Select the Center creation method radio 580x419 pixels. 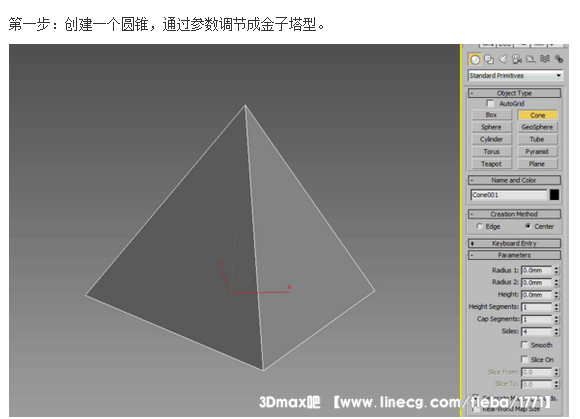[528, 226]
